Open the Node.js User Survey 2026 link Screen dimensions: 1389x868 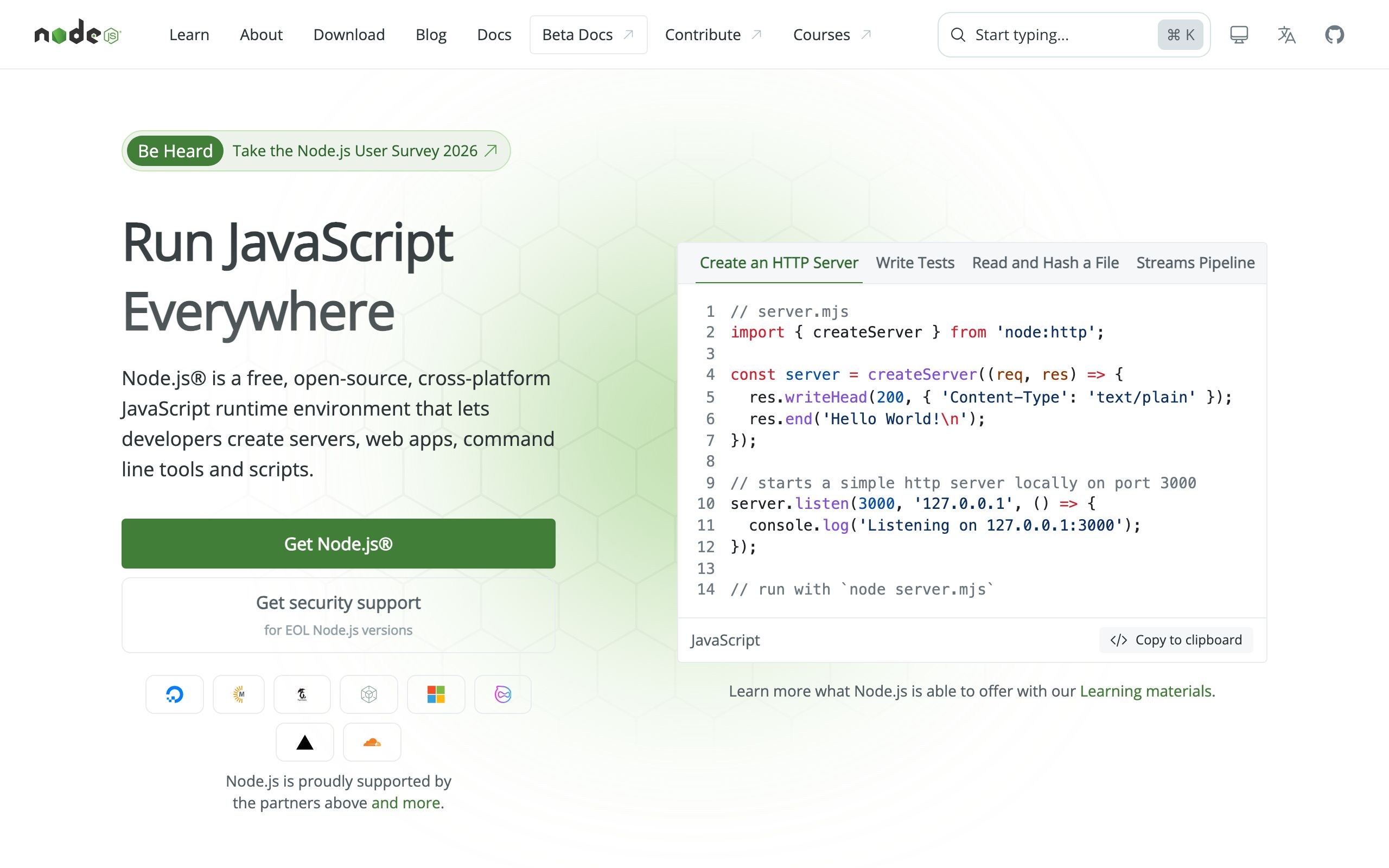tap(365, 151)
